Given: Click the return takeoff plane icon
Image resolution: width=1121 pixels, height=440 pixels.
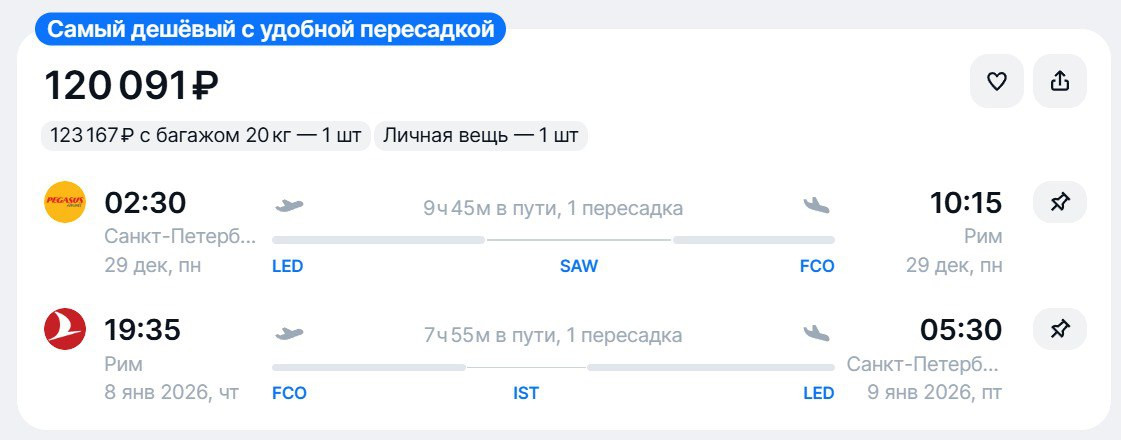Looking at the screenshot, I should coord(289,333).
